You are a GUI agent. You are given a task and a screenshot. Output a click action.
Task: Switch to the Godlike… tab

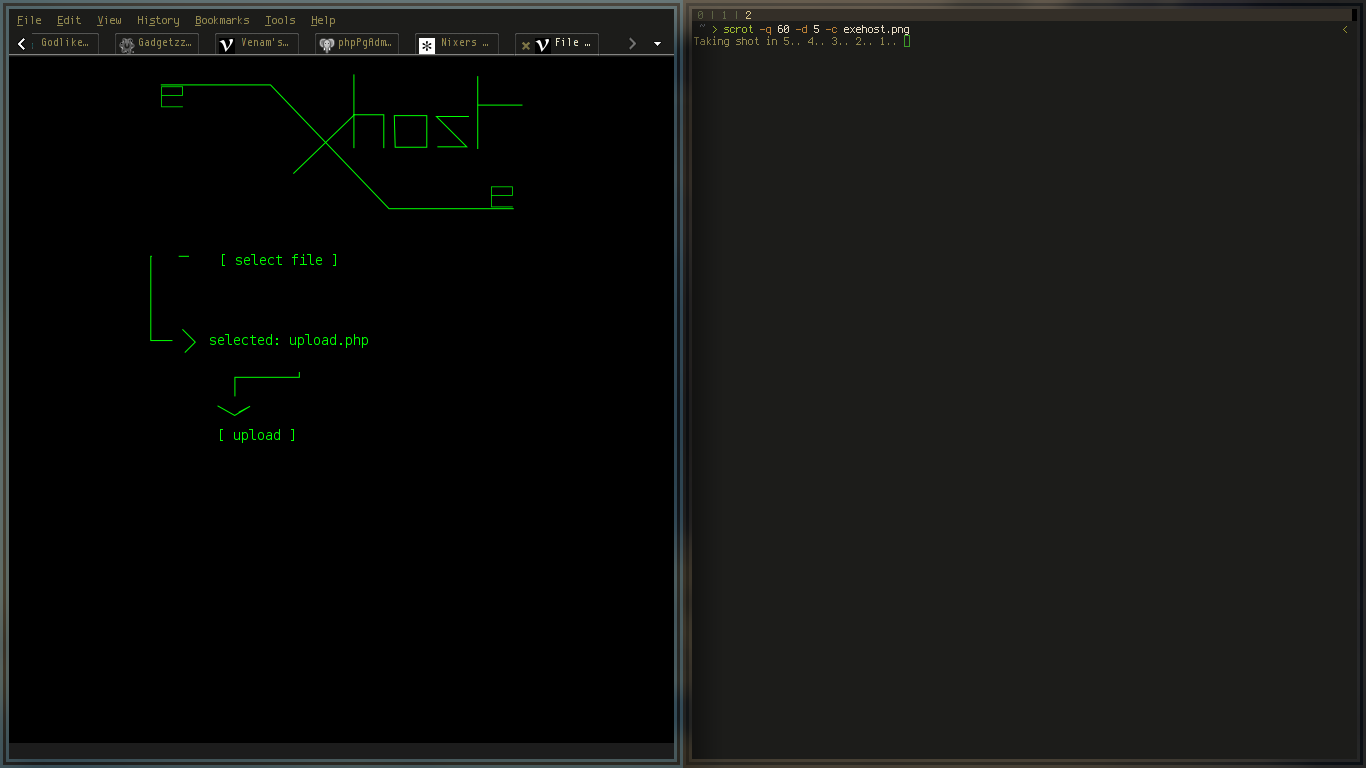(x=65, y=43)
